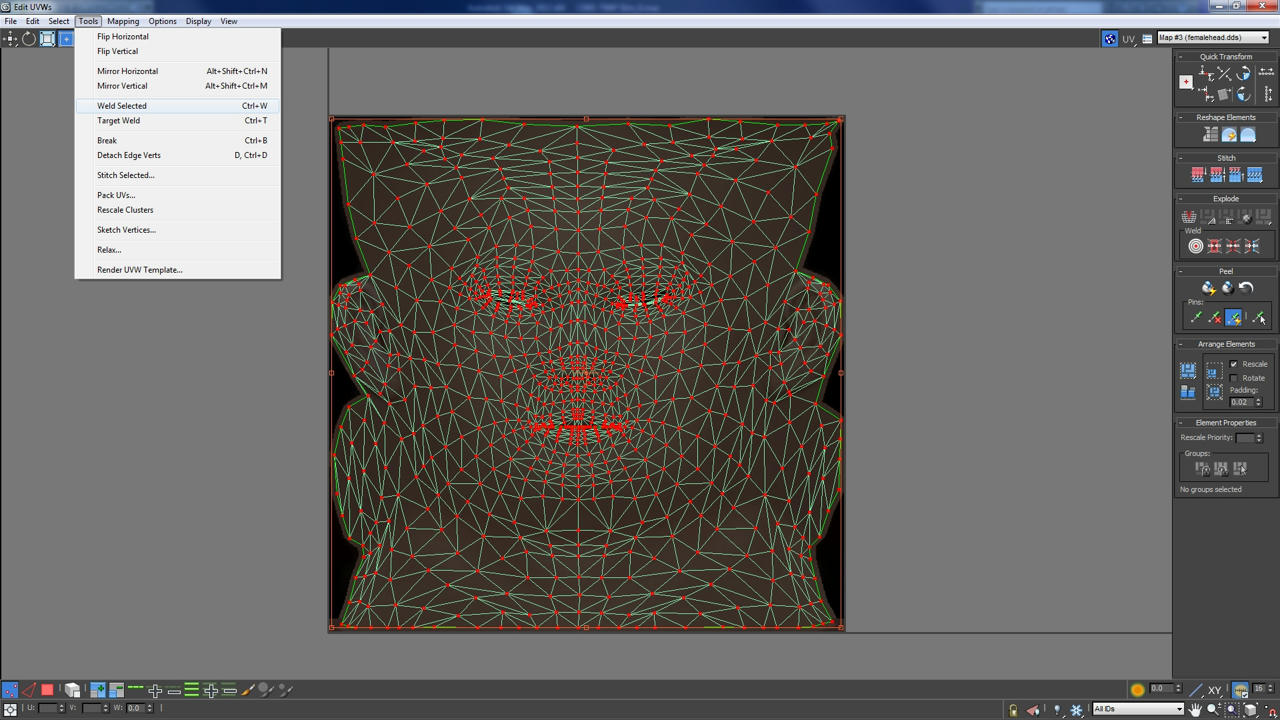Click the W coordinate field showing 0.0
Screen dimensions: 1280x720
pyautogui.click(x=133, y=708)
